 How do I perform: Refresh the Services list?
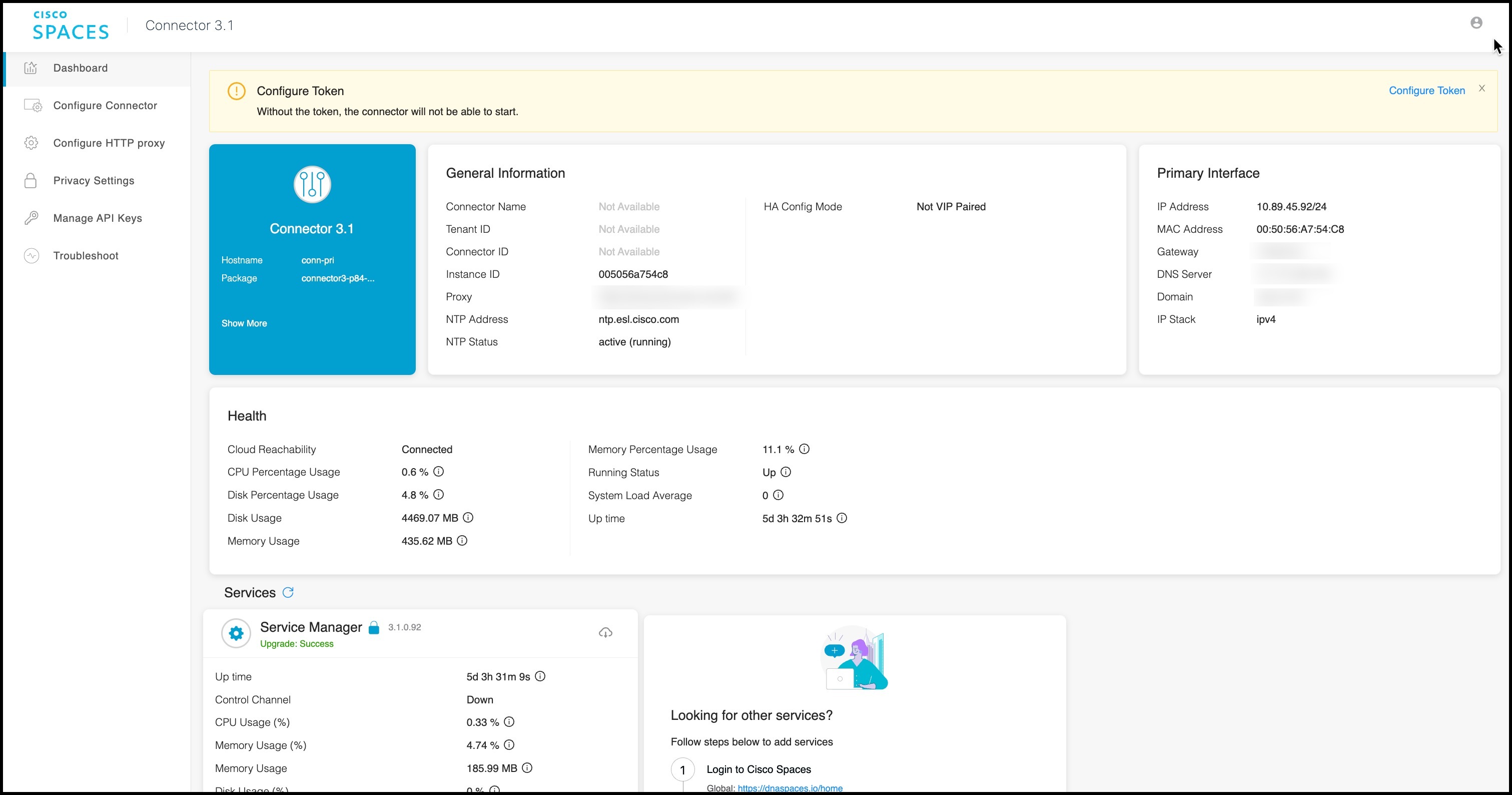point(288,592)
